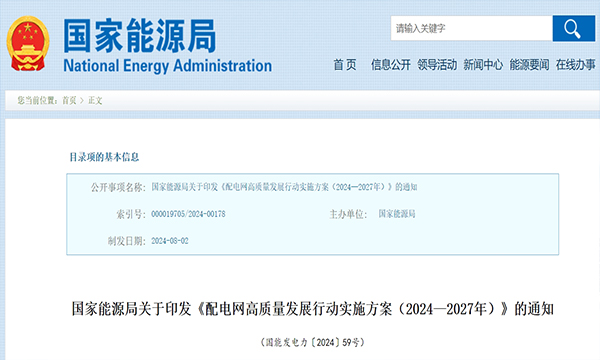
Task: Click the 主办单位 value 国家能源局
Action: (x=397, y=214)
